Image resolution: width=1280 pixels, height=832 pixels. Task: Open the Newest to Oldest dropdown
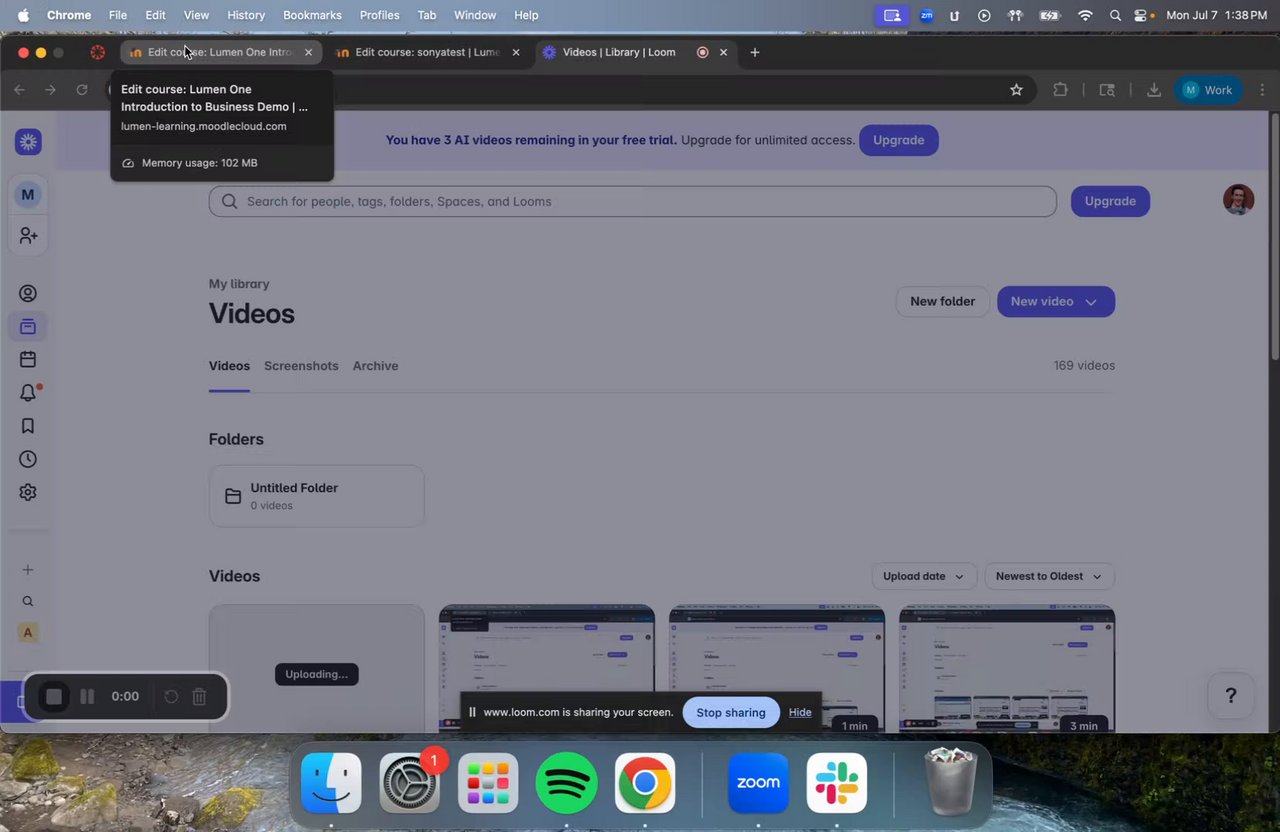1049,576
